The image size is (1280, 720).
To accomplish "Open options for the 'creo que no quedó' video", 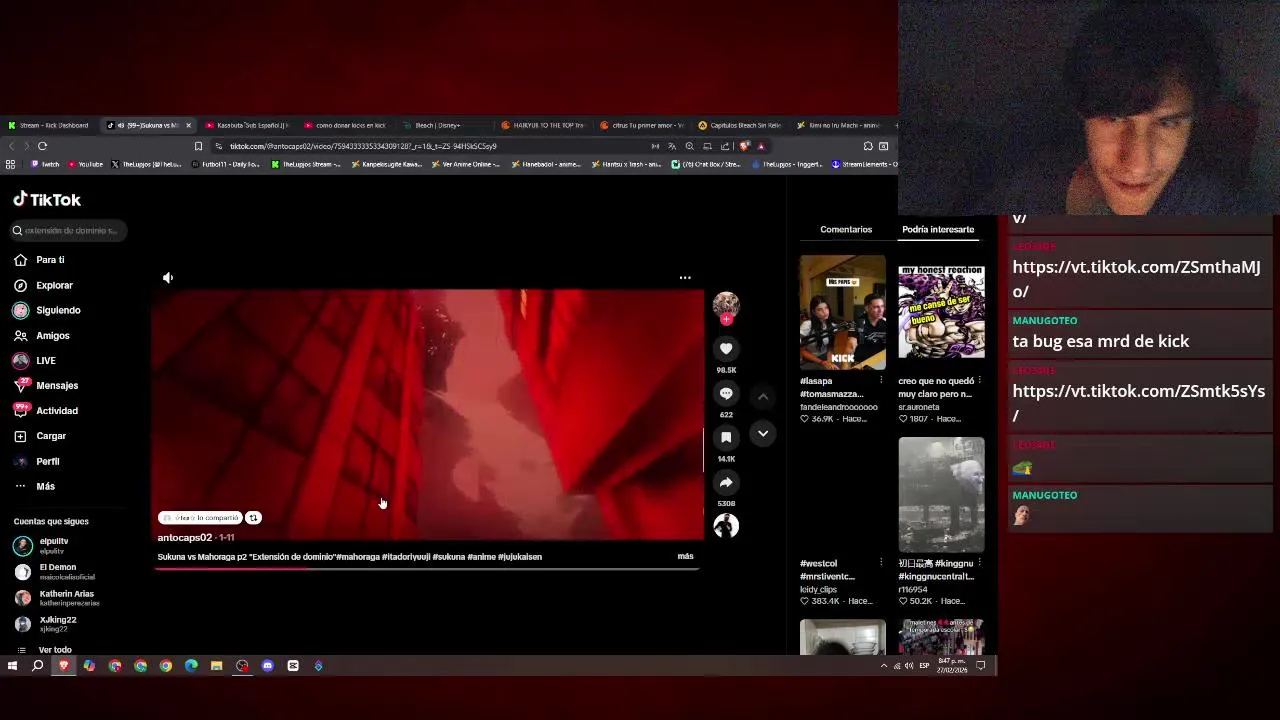I will pos(979,381).
